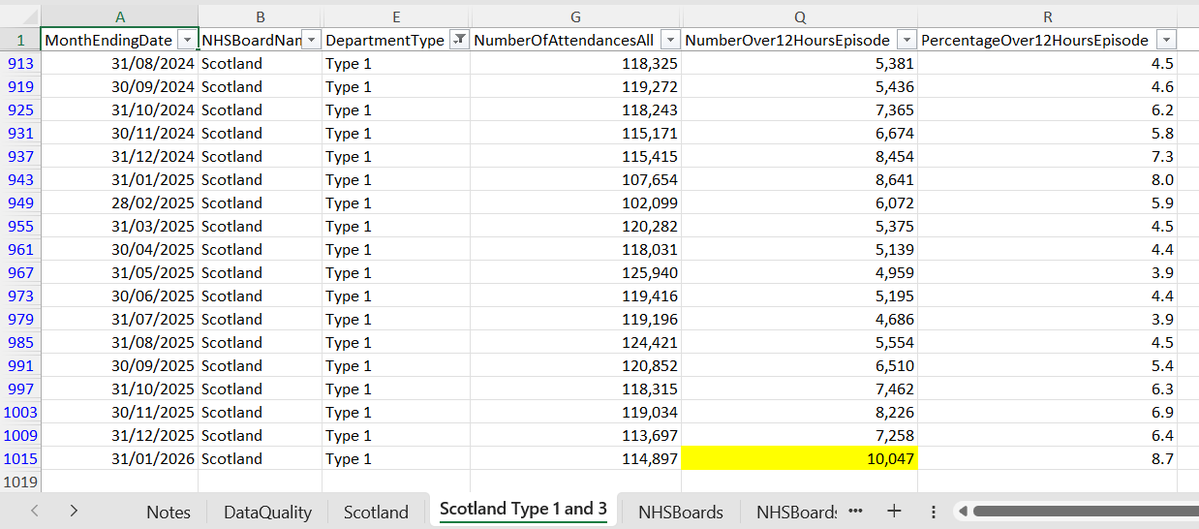Open the NumberOver12HoursEpisode filter dropdown
The image size is (1199, 529).
tap(906, 41)
